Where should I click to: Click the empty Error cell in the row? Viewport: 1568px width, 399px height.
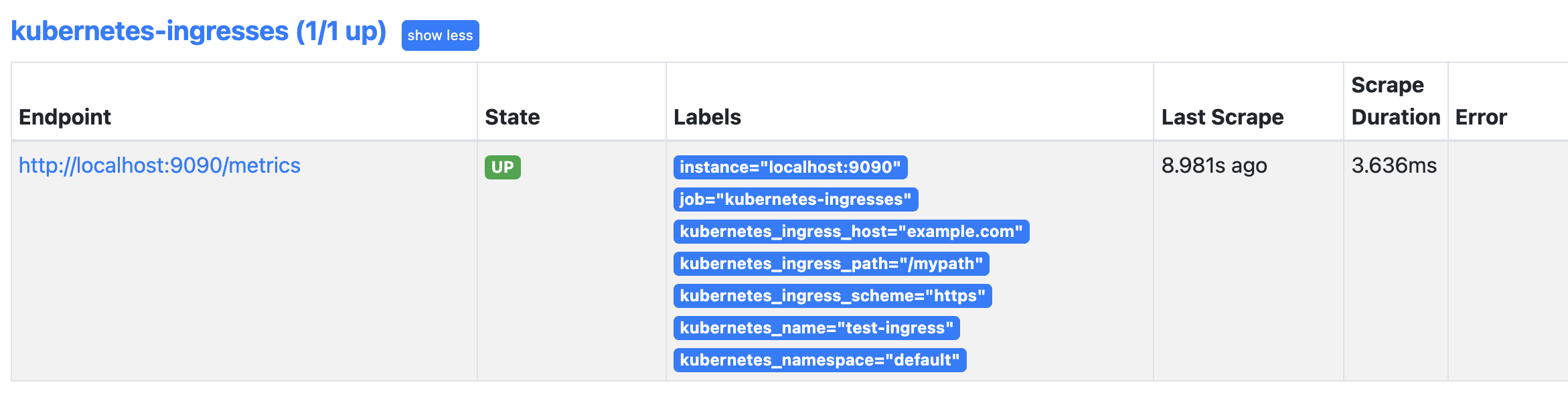pyautogui.click(x=1506, y=260)
